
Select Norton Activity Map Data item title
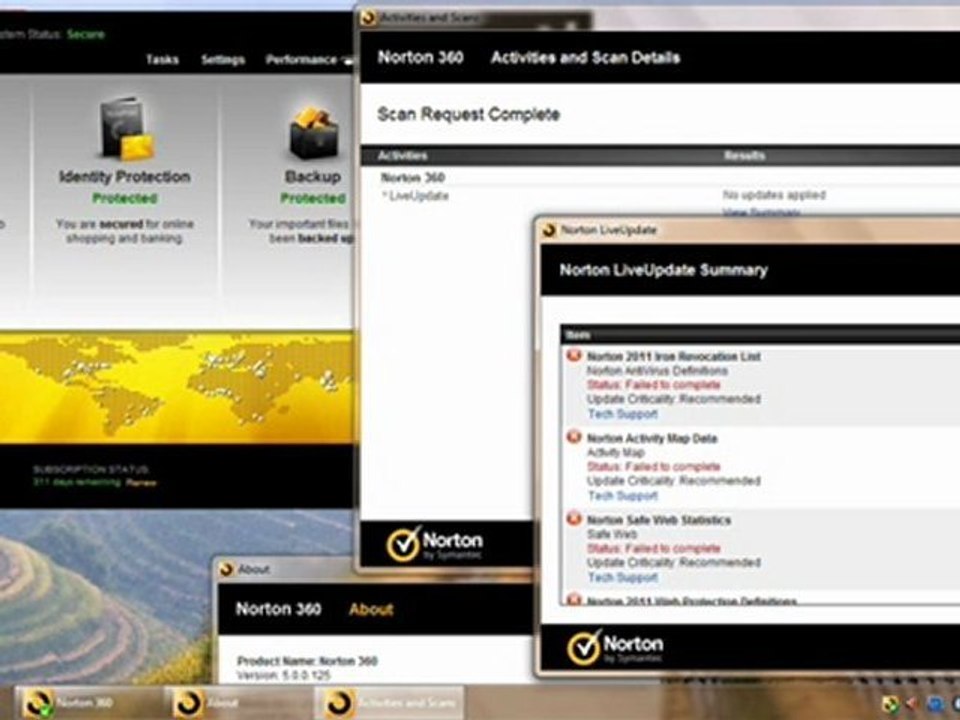tap(651, 438)
